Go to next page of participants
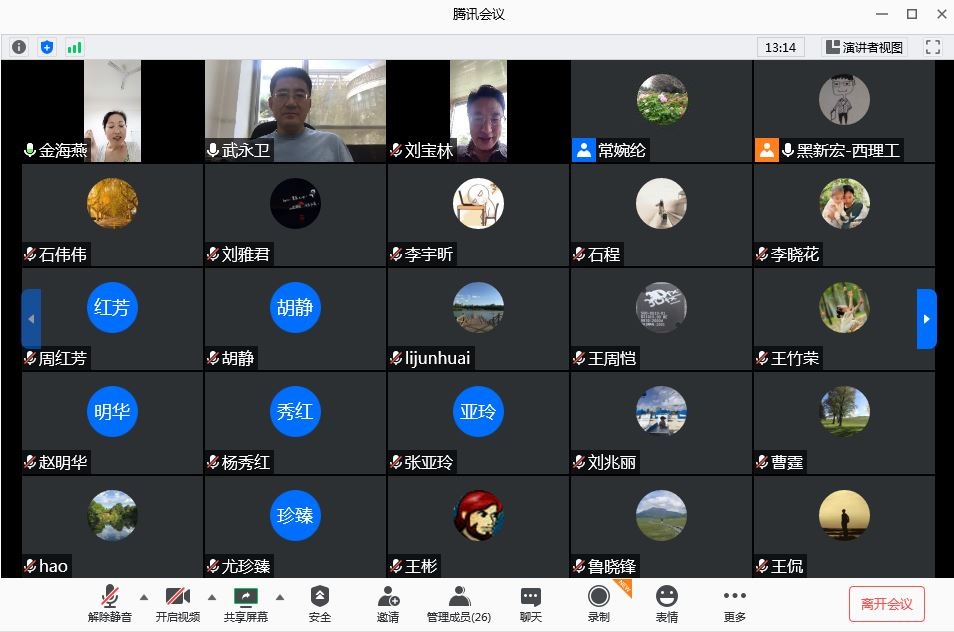Screen dimensions: 954x632 coord(926,319)
